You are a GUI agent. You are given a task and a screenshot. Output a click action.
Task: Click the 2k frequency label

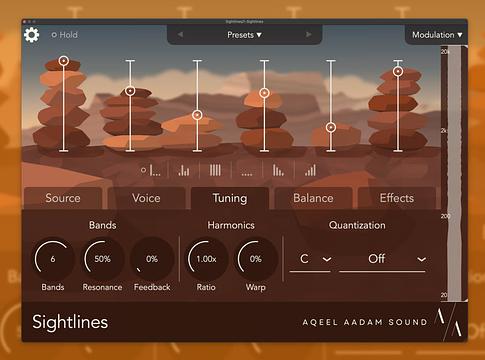(x=444, y=131)
